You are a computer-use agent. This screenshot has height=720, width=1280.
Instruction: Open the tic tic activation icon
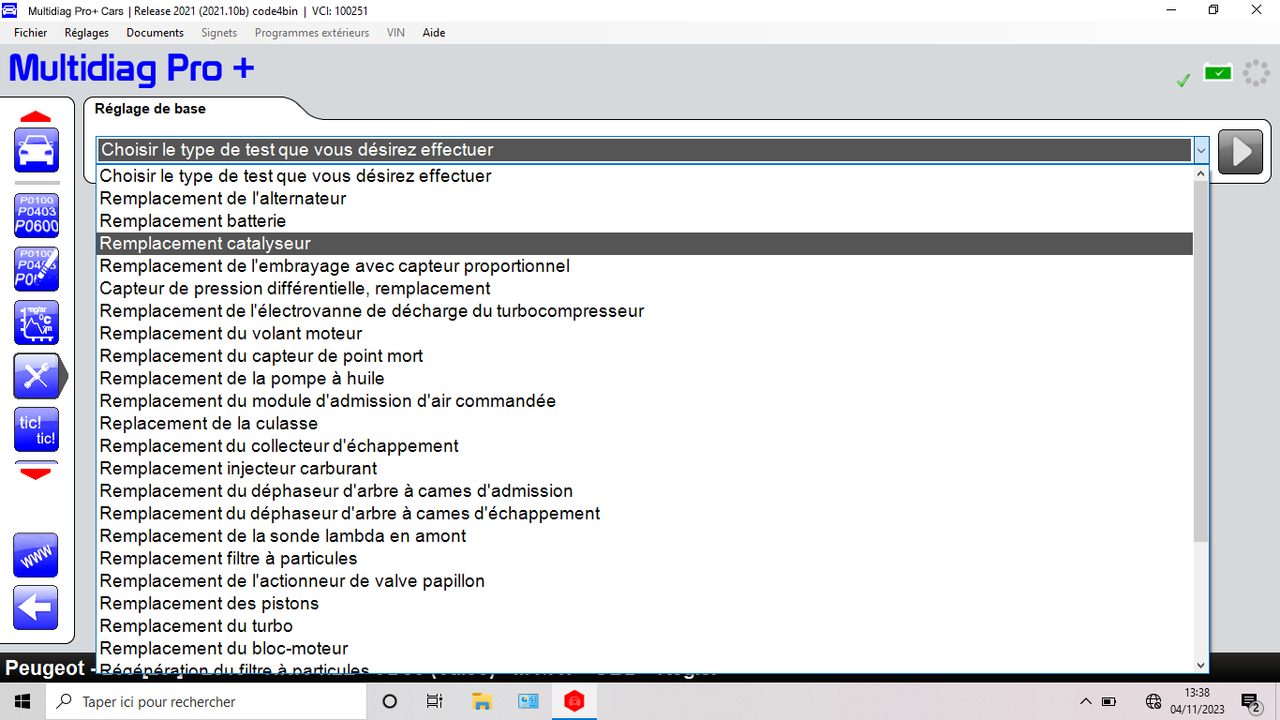pos(36,430)
